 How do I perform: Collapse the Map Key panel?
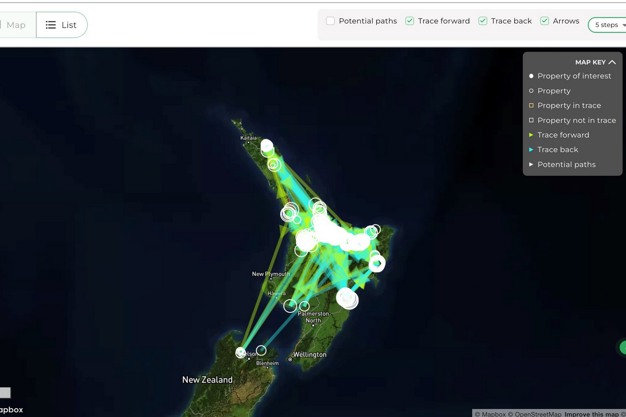pos(612,62)
